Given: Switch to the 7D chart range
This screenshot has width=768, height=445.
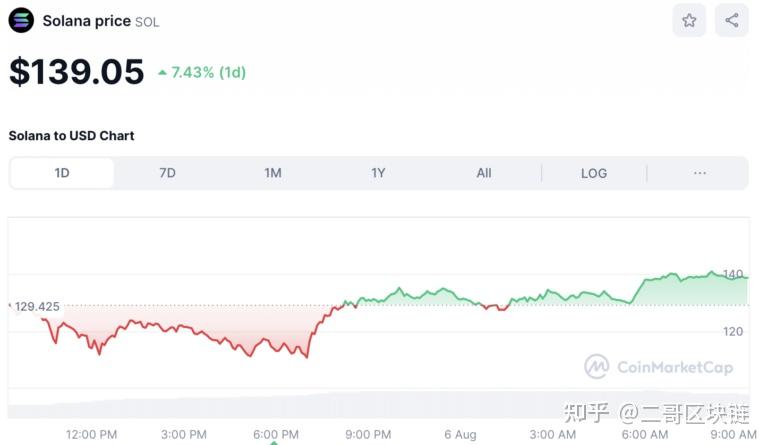Looking at the screenshot, I should 167,173.
